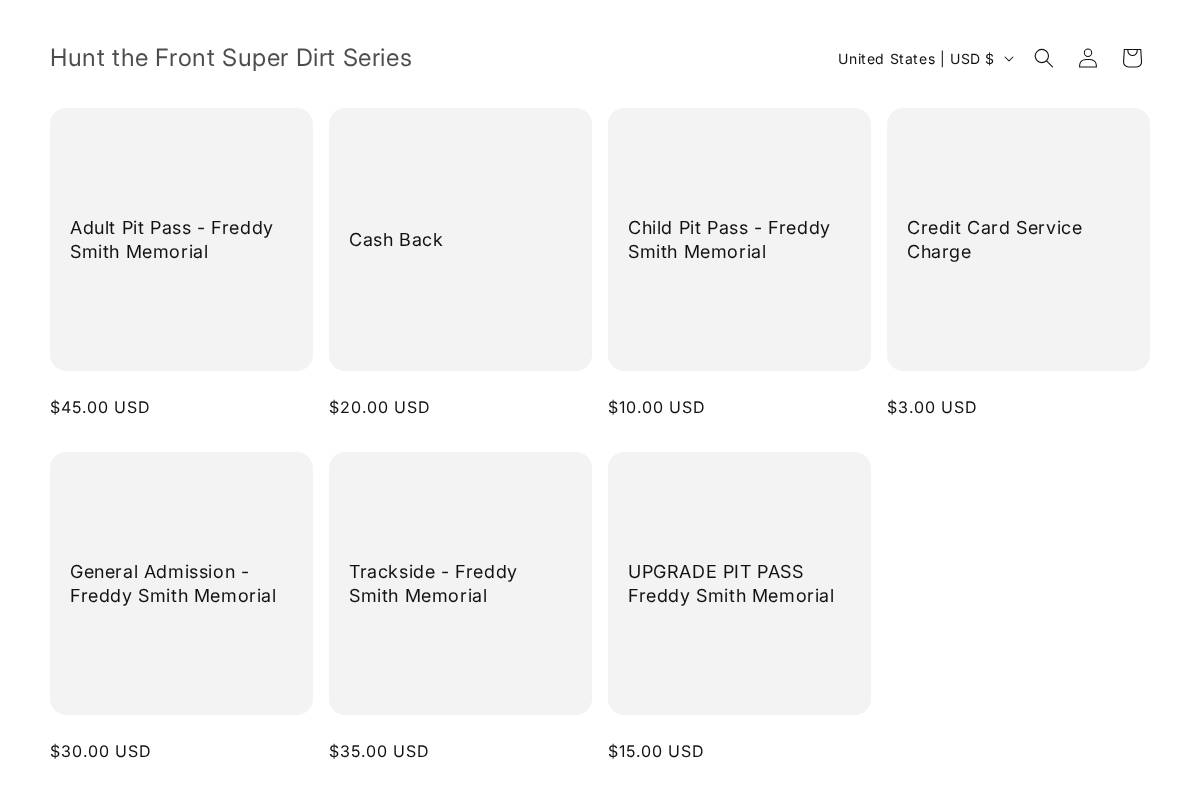Open the Adult Pit Pass - Freddy Smith Memorial product

171,239
